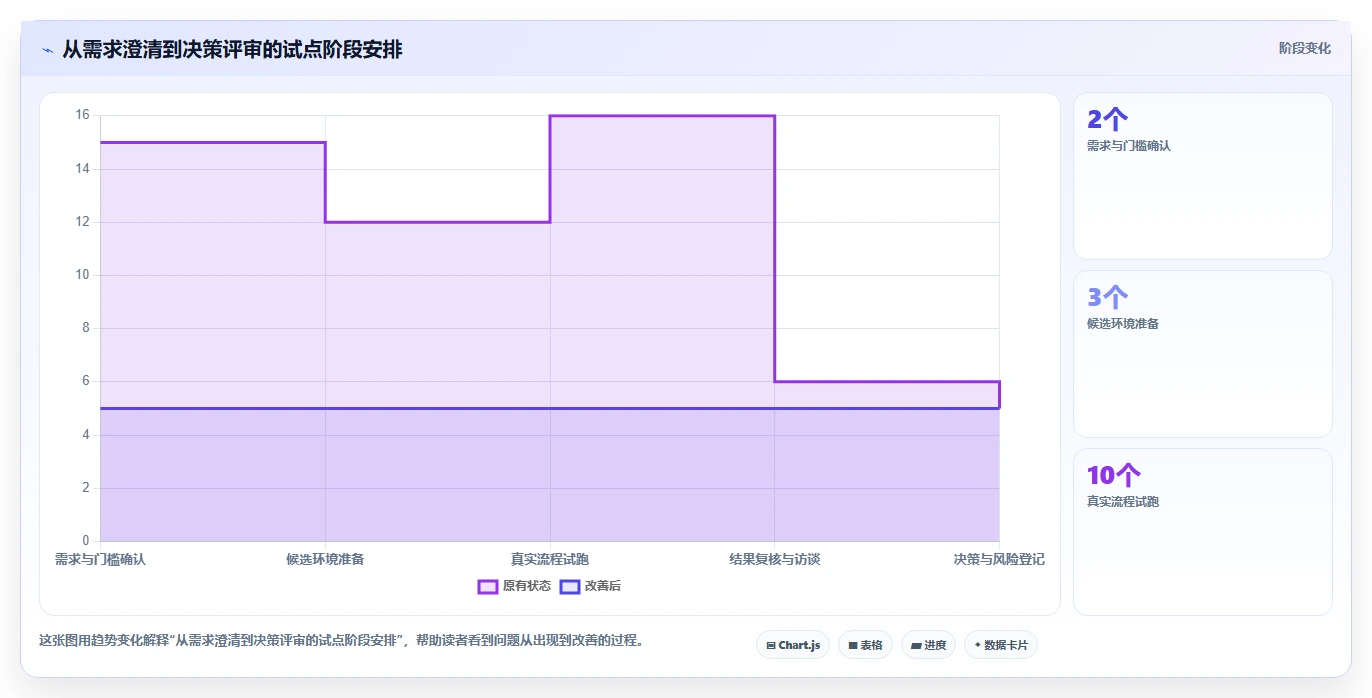Select the 数据卡片 tag chip
The height and width of the screenshot is (698, 1372).
(1000, 645)
